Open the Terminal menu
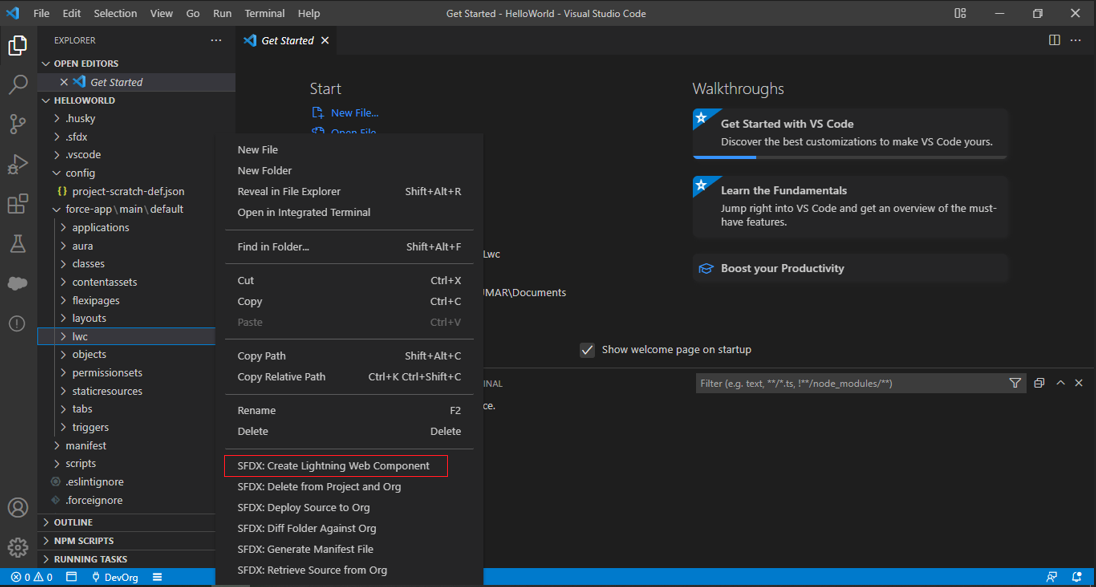1096x587 pixels. (262, 13)
